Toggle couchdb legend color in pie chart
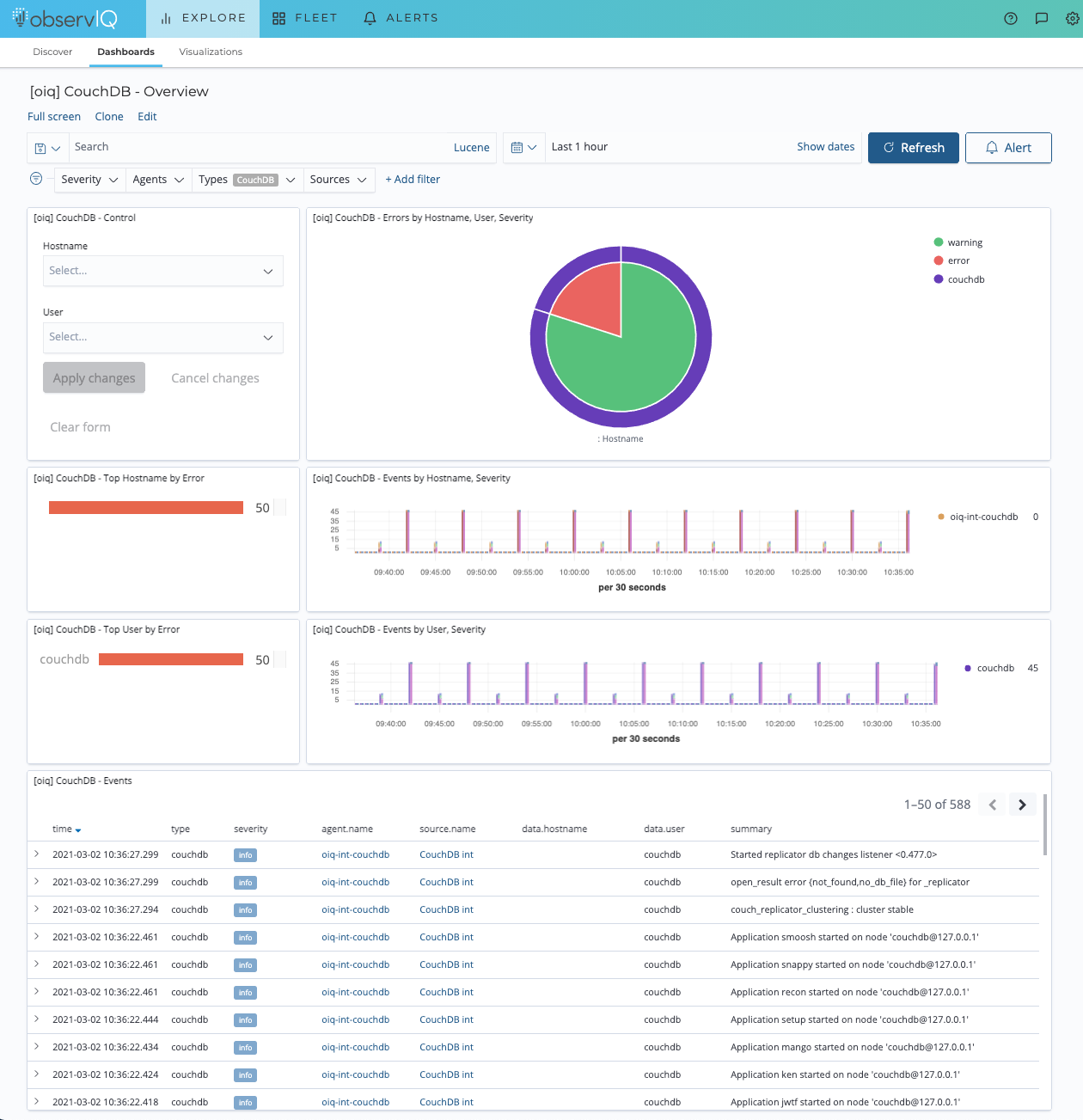This screenshot has height=1120, width=1083. coord(939,279)
